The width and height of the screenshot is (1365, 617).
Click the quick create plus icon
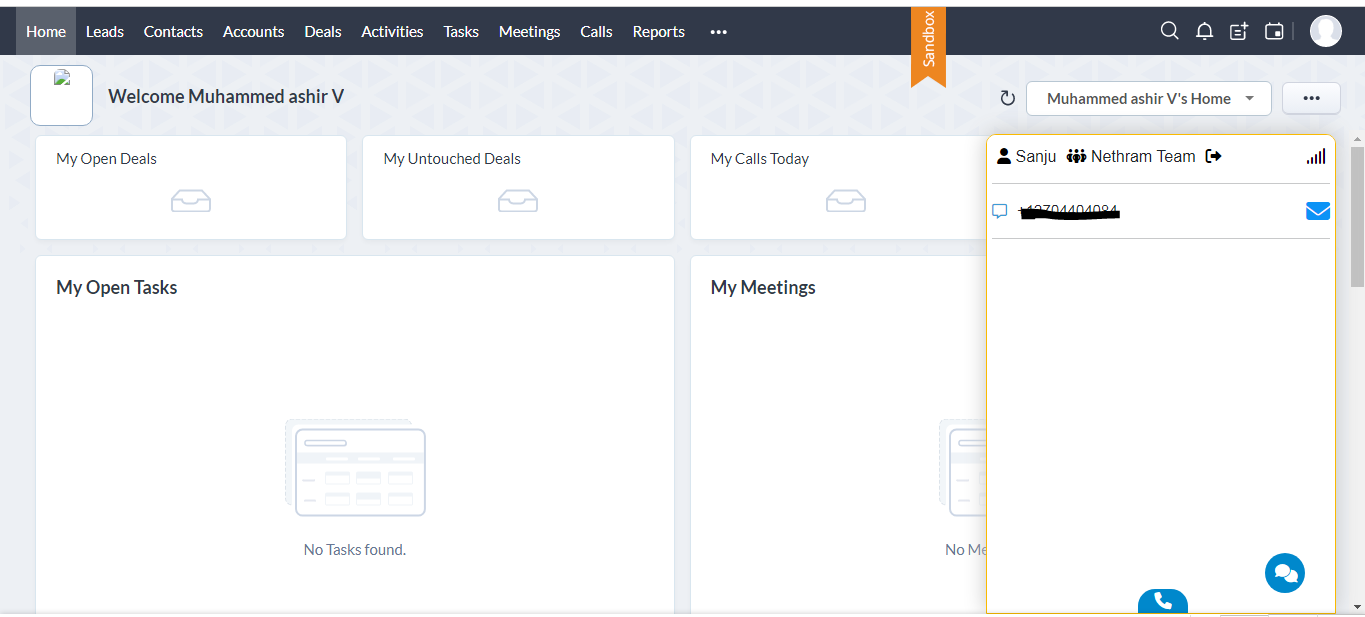pos(1239,31)
